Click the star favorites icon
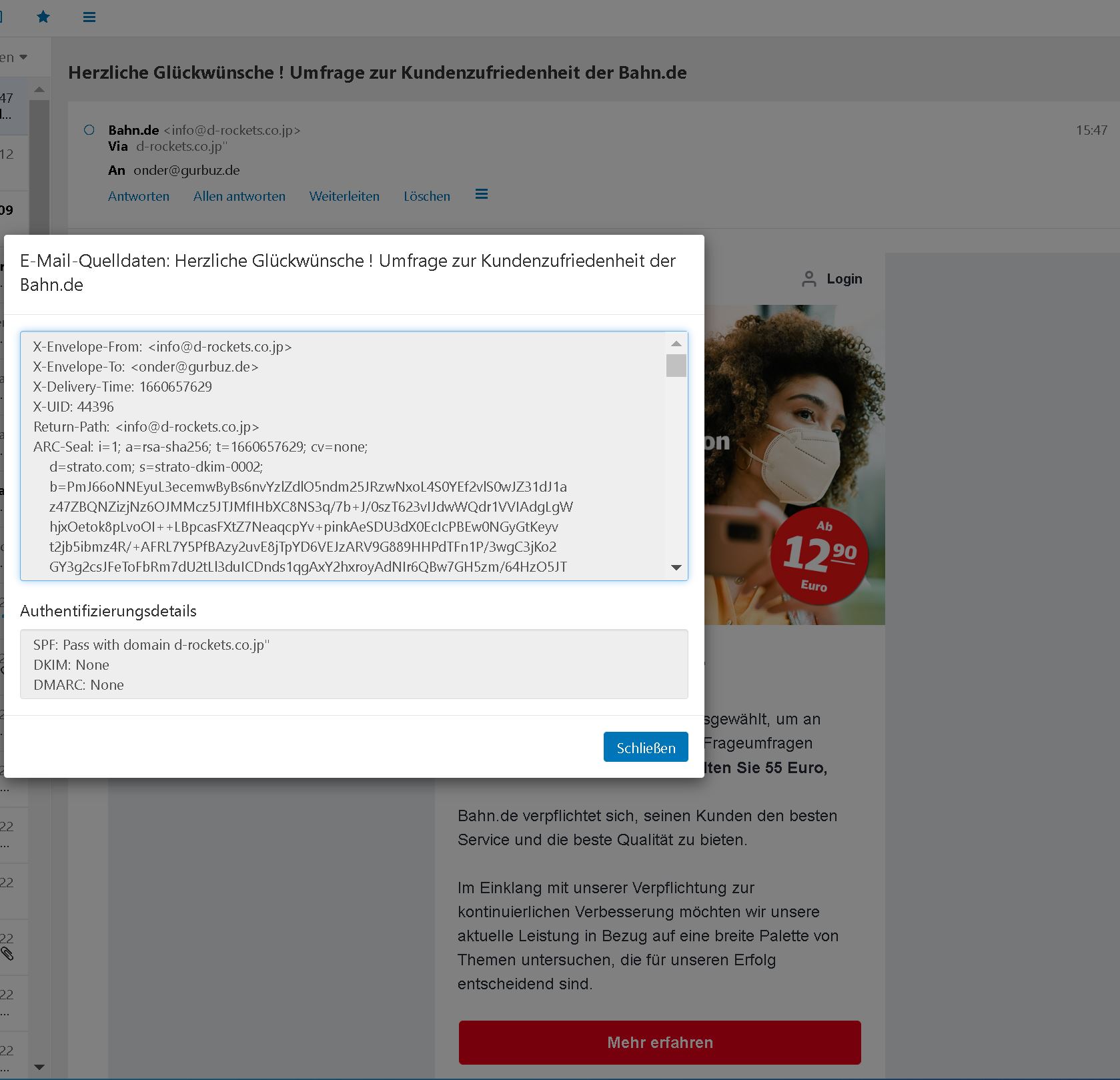 43,17
